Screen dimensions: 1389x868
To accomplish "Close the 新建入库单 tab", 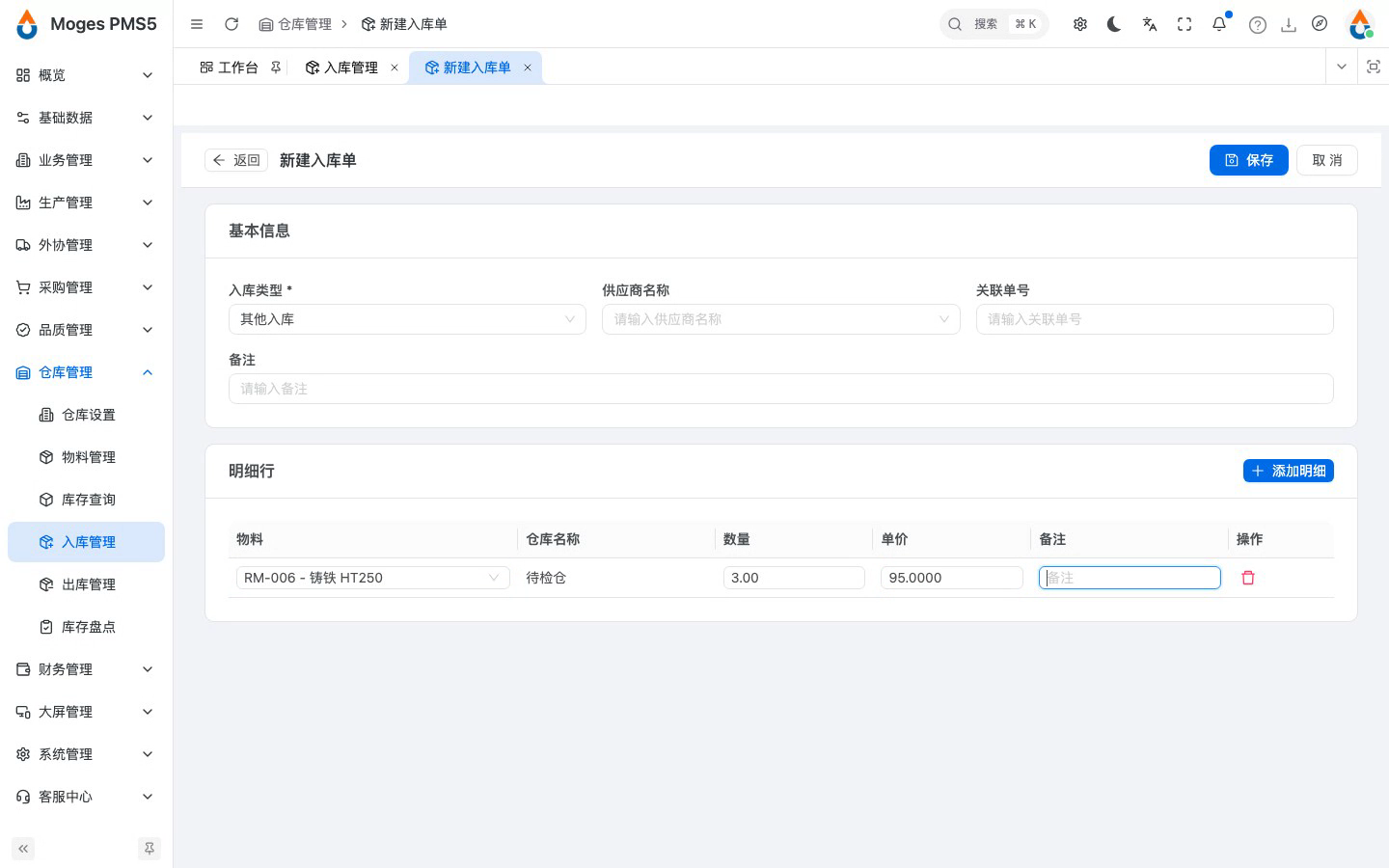I will pos(528,68).
